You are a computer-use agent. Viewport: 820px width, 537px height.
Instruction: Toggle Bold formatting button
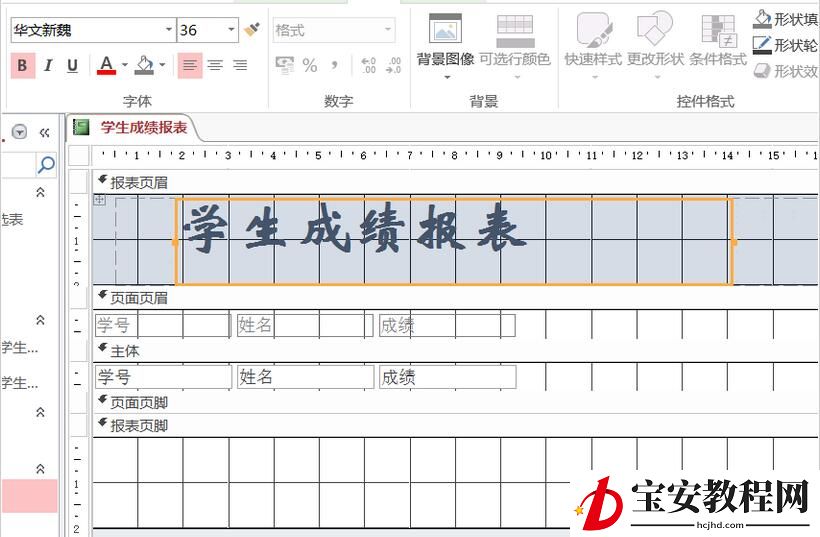click(x=22, y=65)
